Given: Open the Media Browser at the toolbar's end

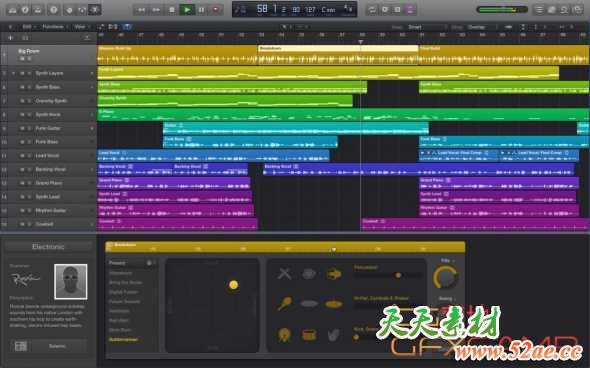Looking at the screenshot, I should point(577,10).
